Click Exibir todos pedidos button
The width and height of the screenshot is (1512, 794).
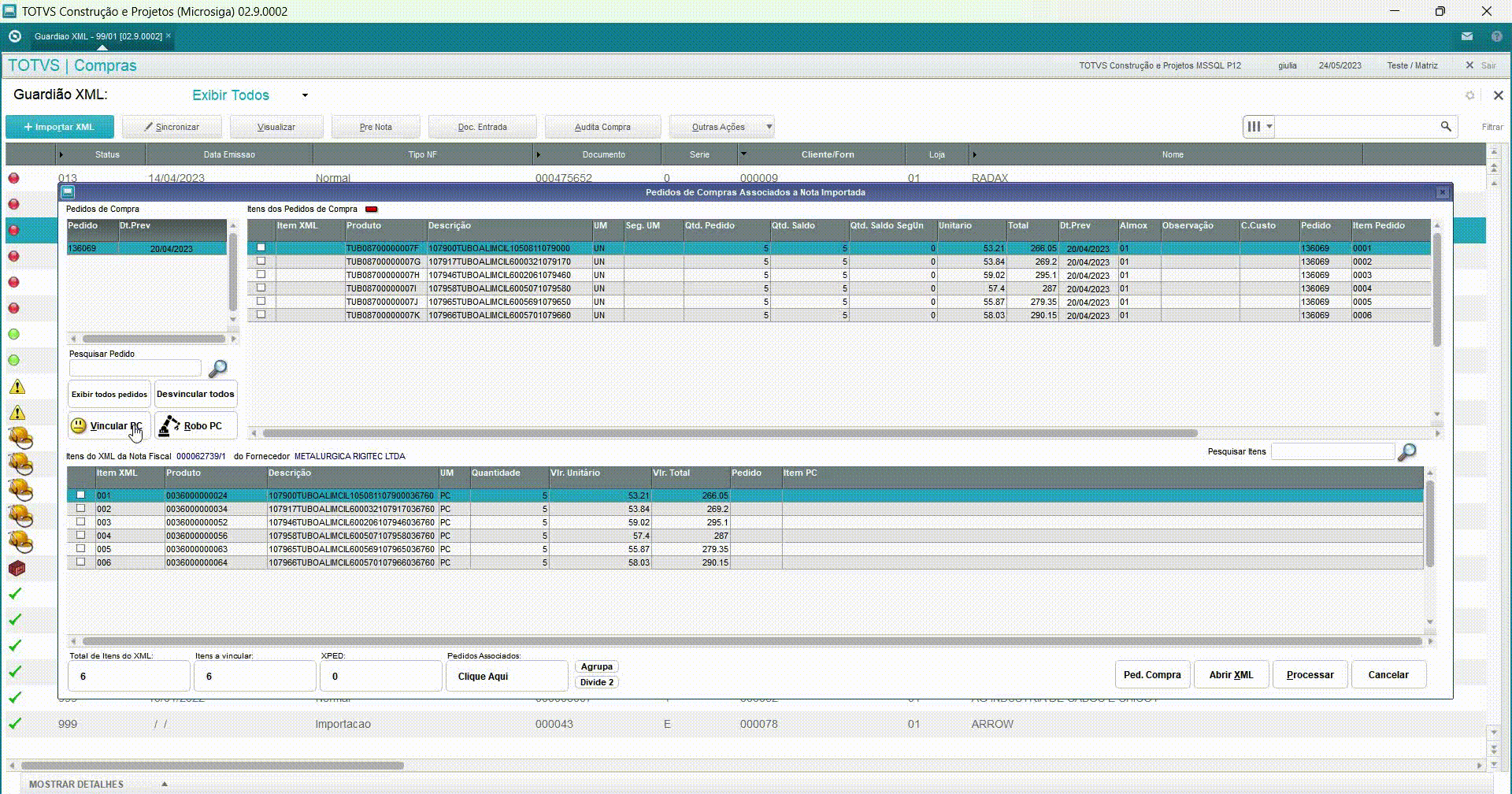(x=109, y=394)
